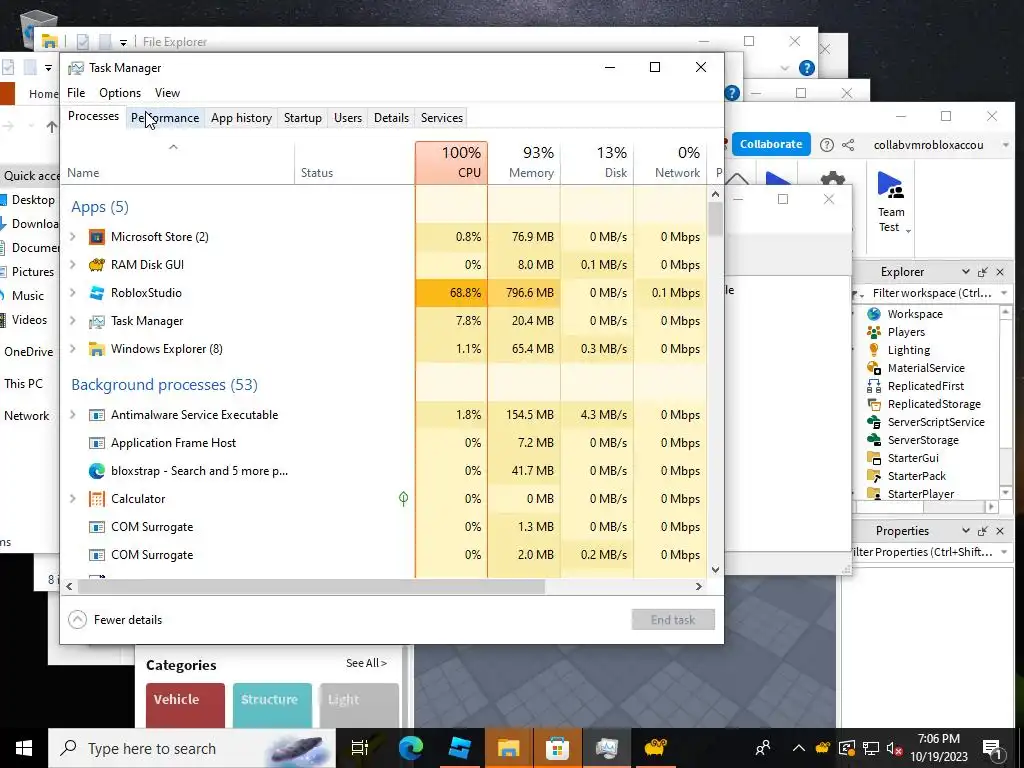The image size is (1024, 768).
Task: Open the Windows Start menu
Action: point(24,748)
